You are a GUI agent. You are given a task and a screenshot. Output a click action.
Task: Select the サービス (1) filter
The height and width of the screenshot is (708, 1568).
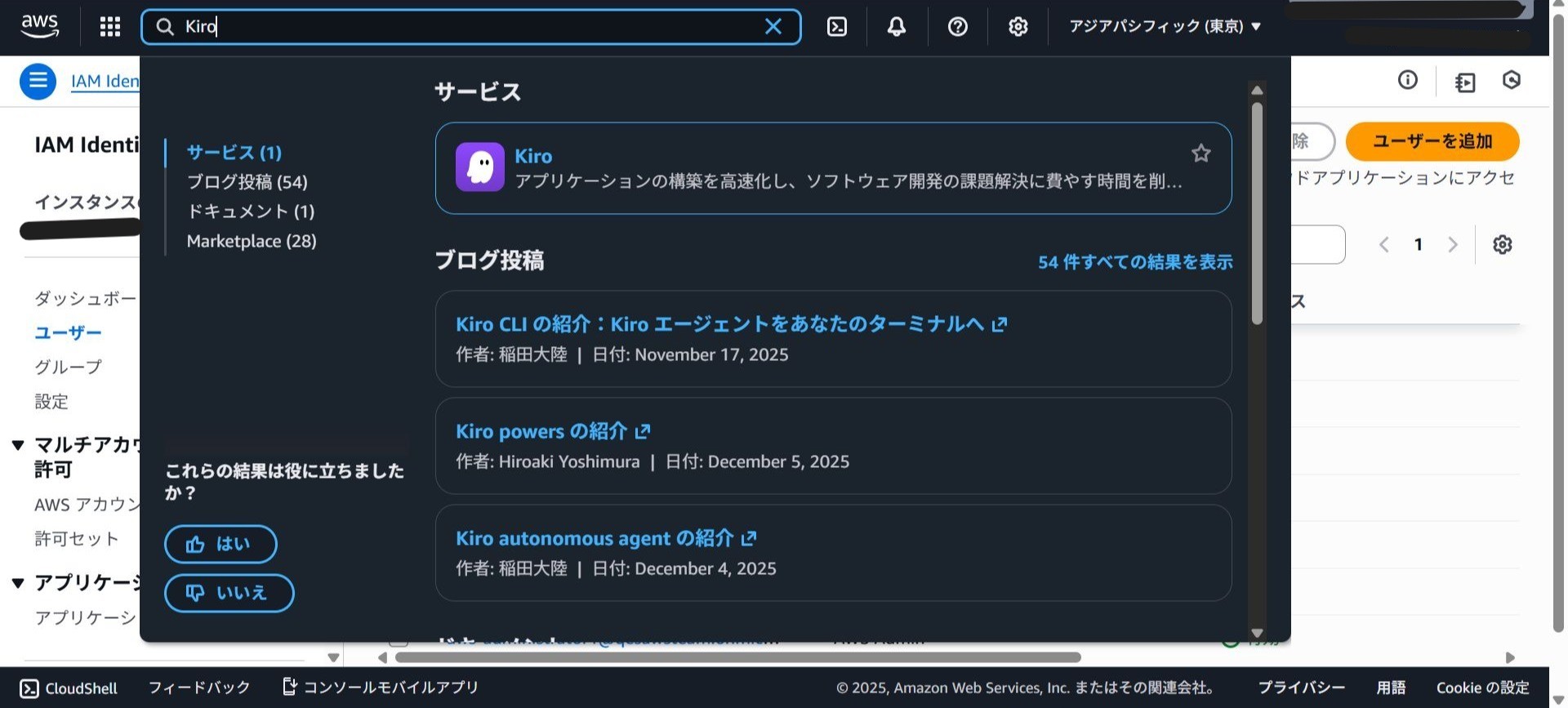coord(234,153)
